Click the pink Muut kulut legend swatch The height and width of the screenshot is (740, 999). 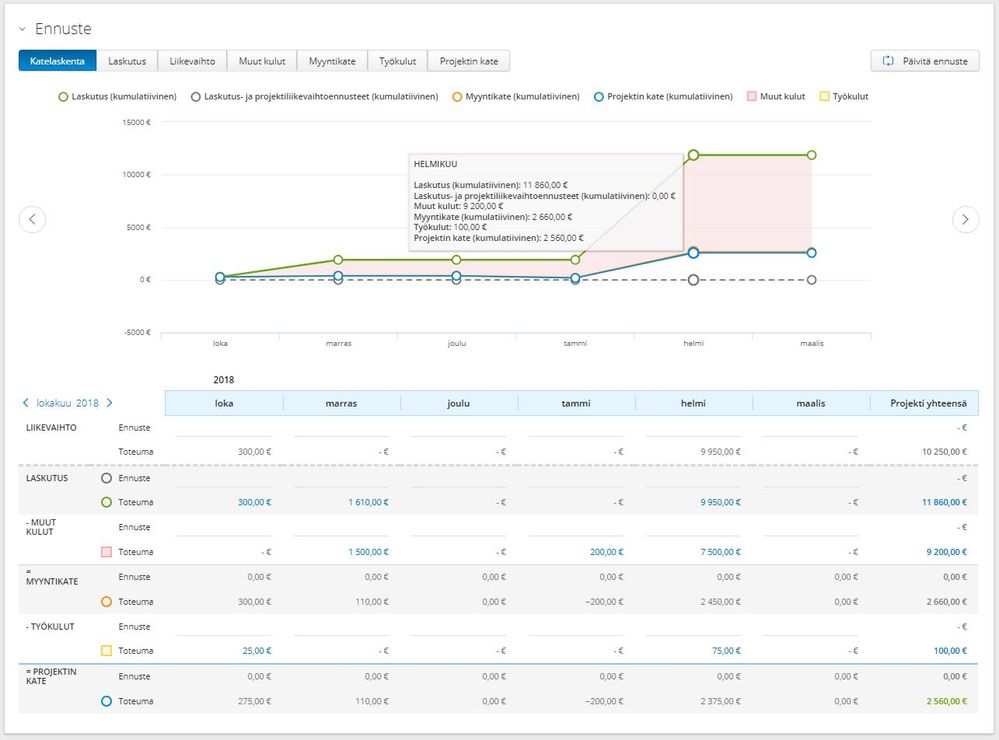click(x=751, y=97)
